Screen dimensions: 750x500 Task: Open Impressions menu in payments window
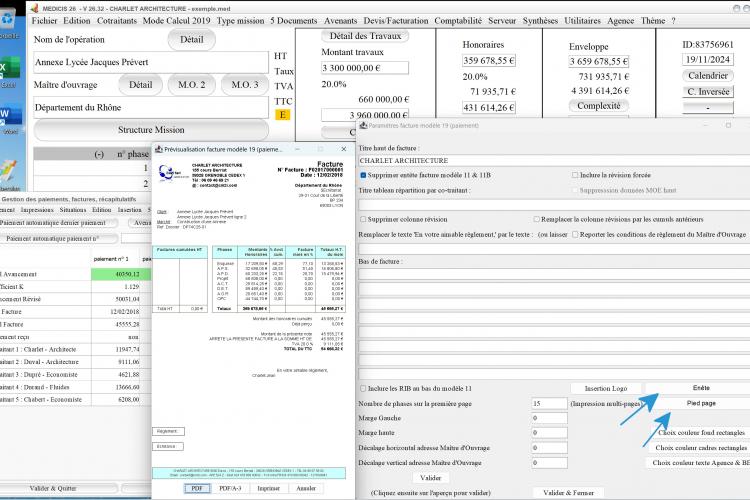pyautogui.click(x=37, y=210)
